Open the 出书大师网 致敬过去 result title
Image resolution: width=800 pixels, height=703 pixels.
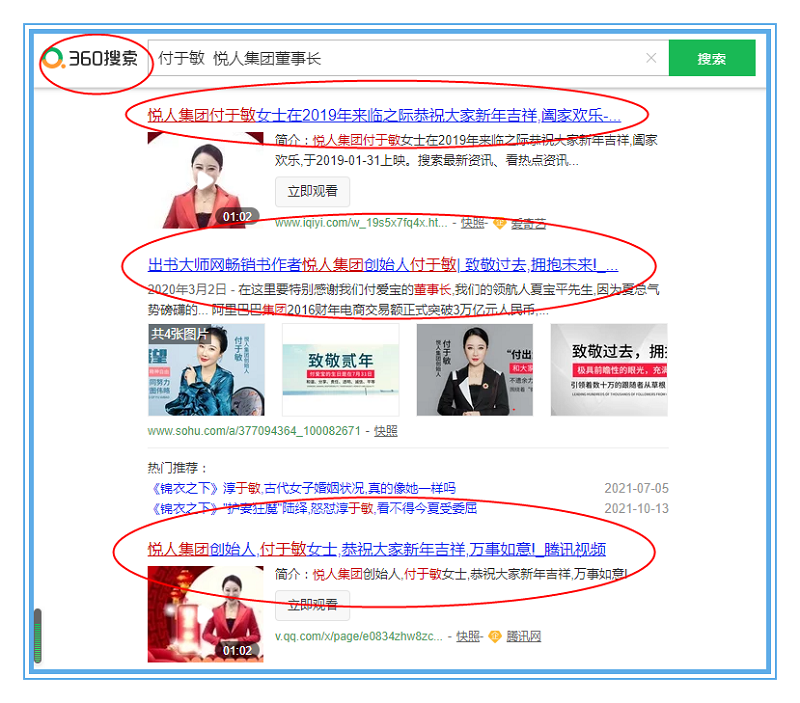click(383, 265)
